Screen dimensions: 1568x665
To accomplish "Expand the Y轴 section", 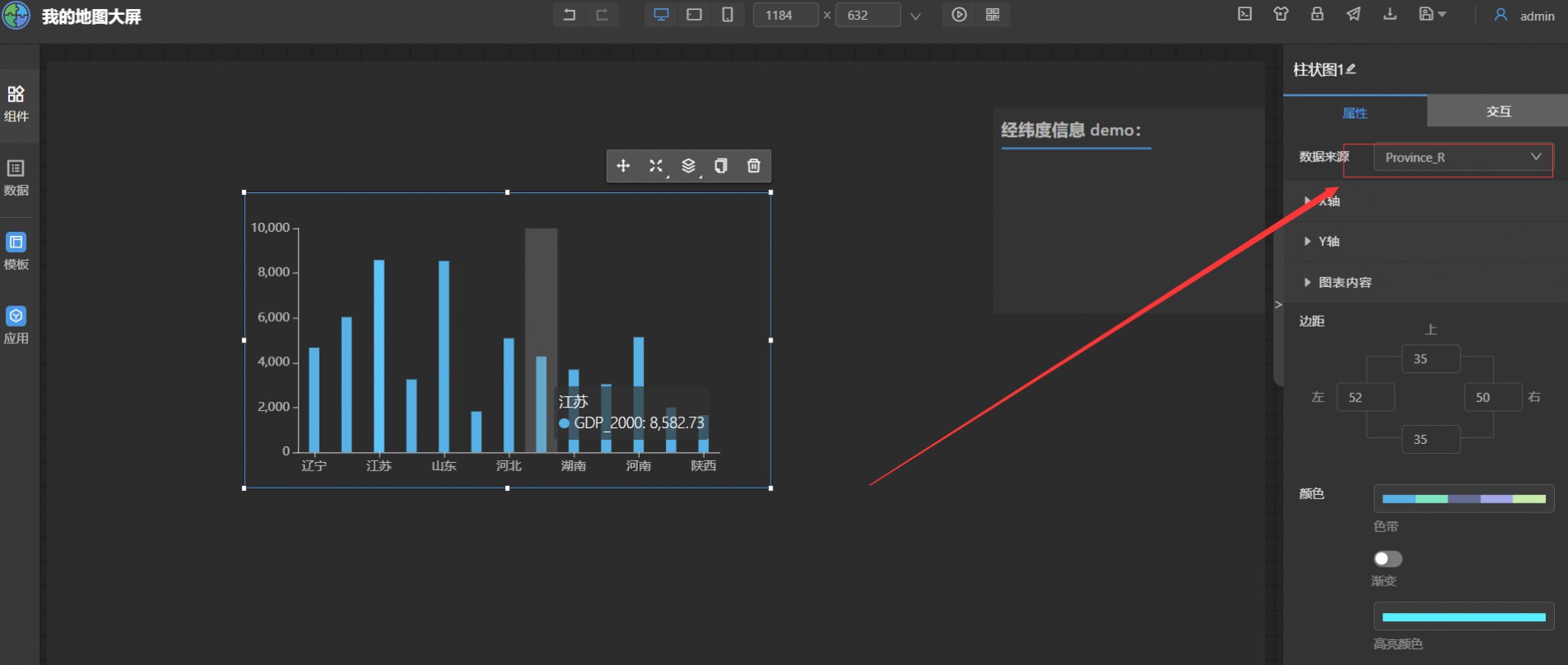I will [x=1328, y=242].
